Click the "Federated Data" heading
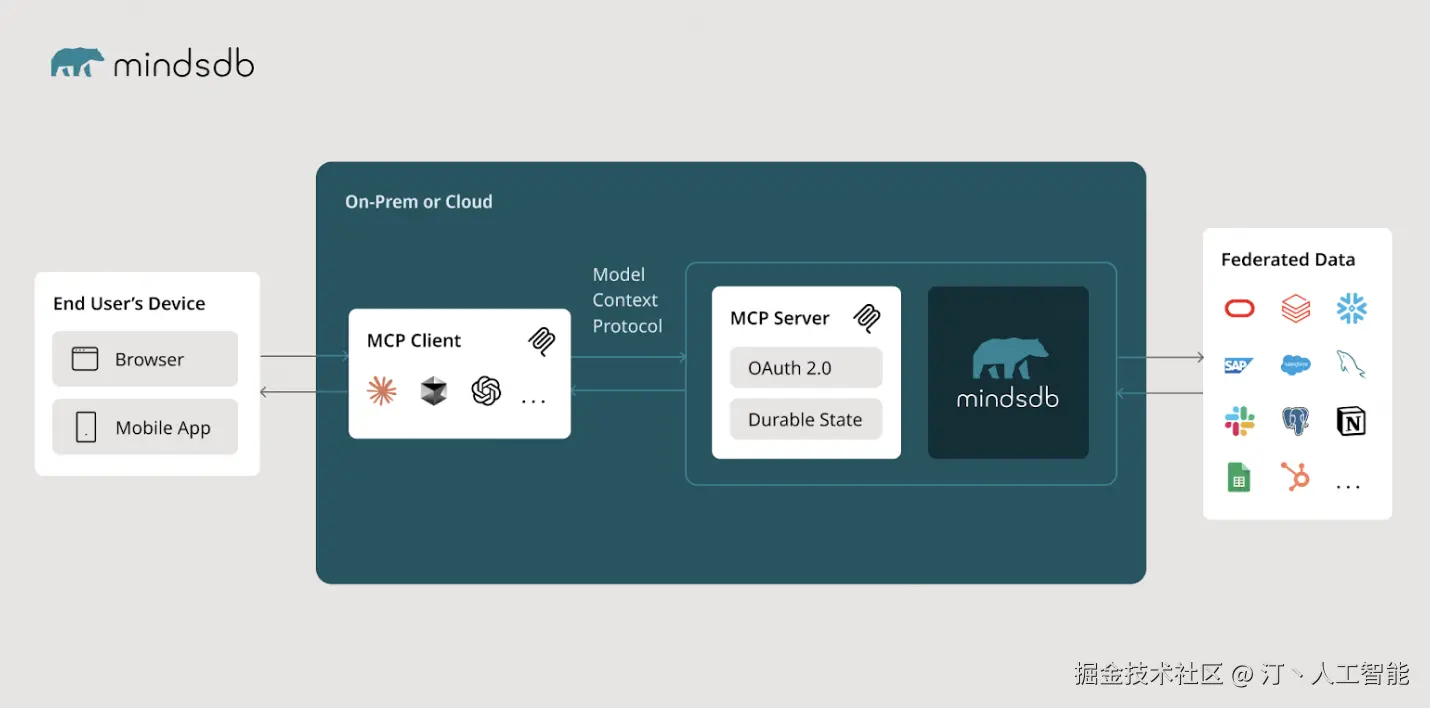 point(1288,260)
